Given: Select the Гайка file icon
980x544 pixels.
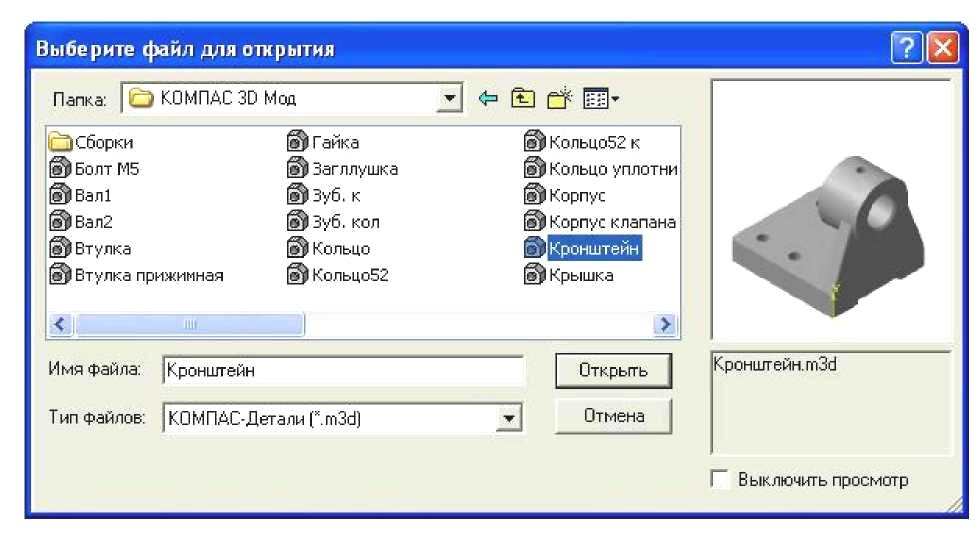Looking at the screenshot, I should pos(298,143).
